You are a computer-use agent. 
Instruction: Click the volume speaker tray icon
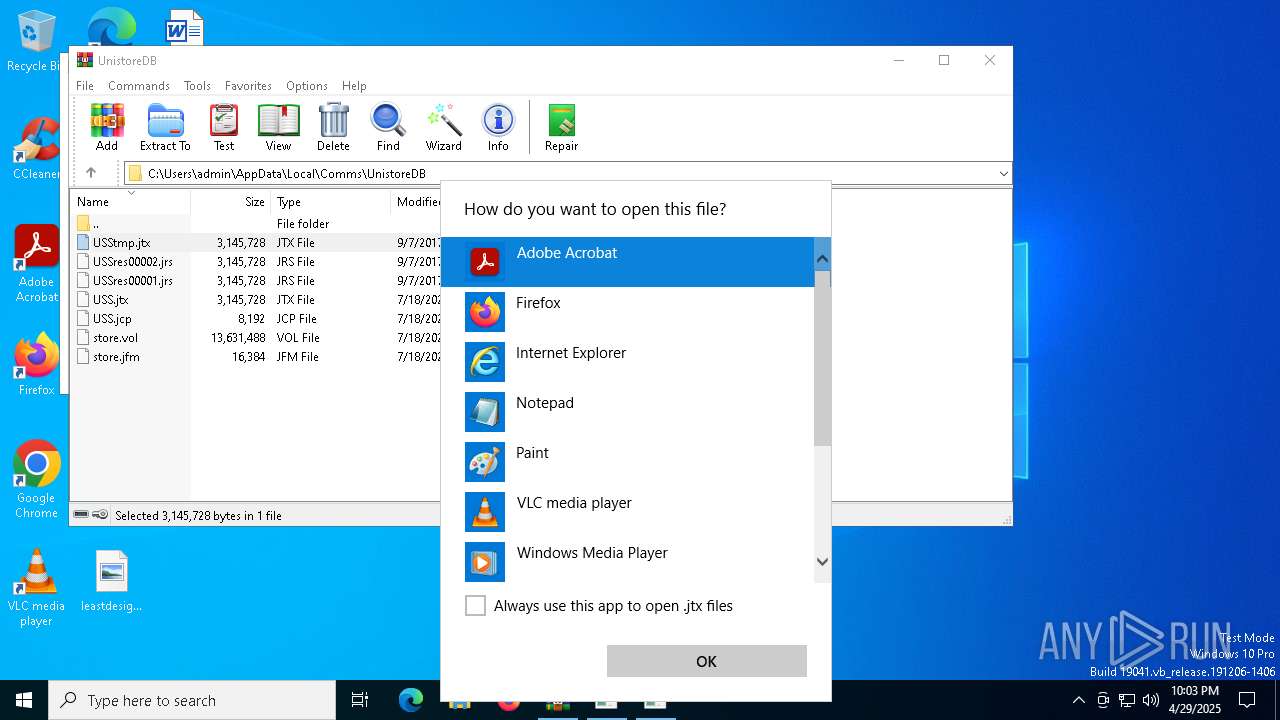point(1151,700)
